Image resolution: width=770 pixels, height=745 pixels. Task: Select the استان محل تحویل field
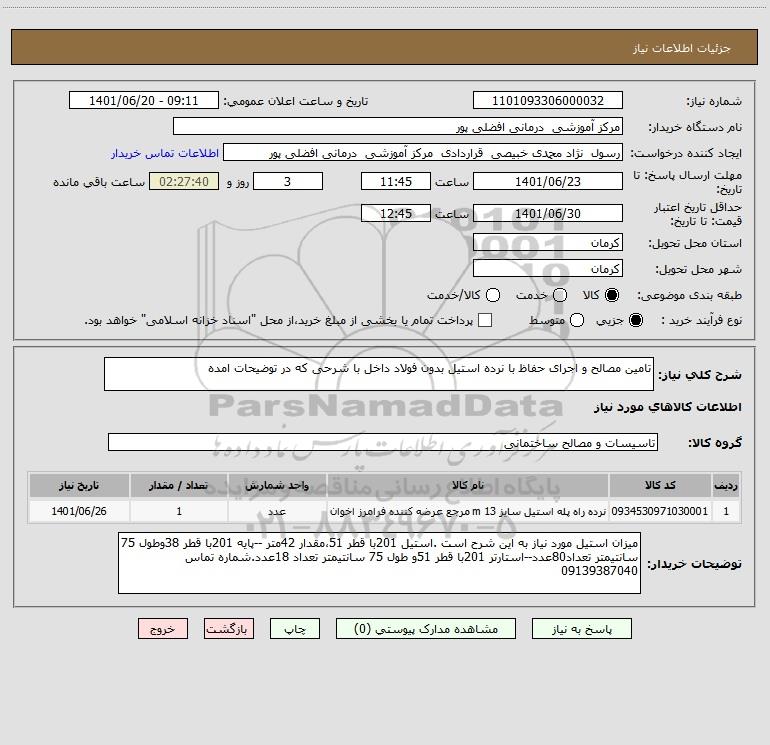pyautogui.click(x=548, y=243)
